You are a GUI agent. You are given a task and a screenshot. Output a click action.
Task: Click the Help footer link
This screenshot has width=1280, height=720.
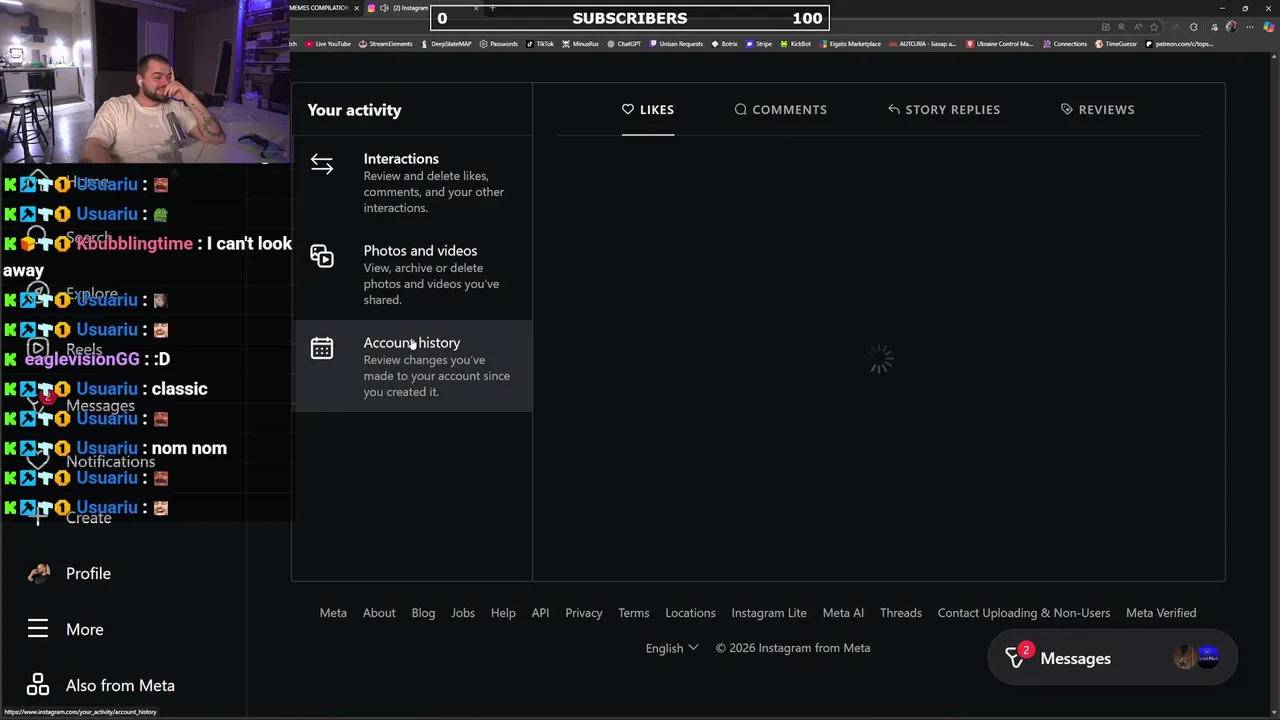(503, 613)
